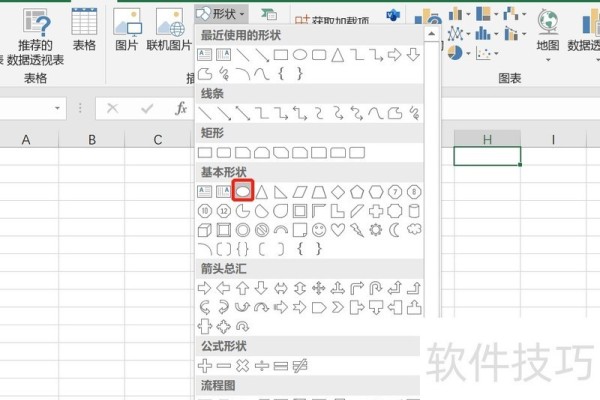Select the hexagon basic shape
Screen dimensions: 600x400
[376, 191]
